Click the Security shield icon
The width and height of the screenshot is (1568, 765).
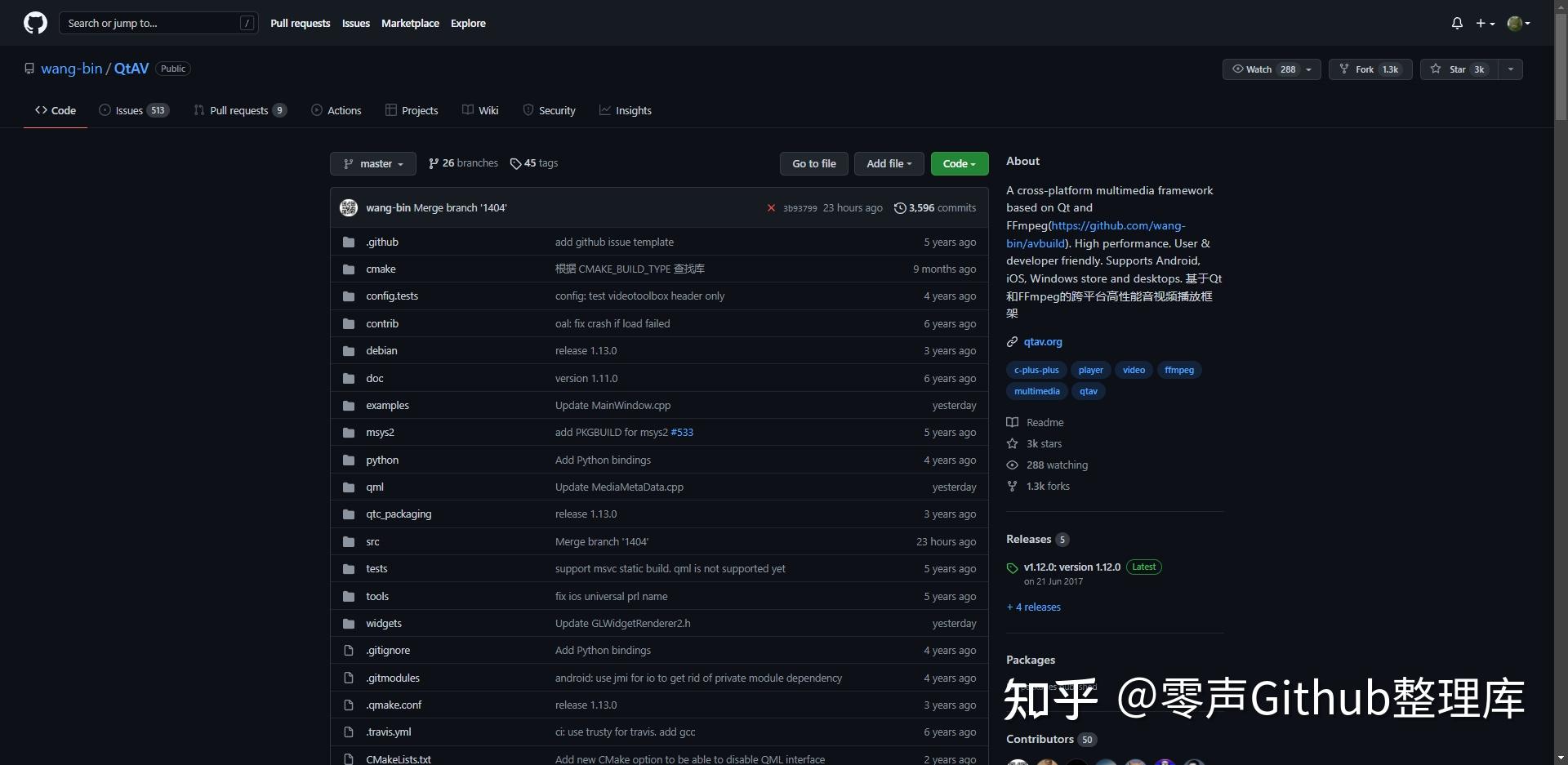(x=527, y=109)
